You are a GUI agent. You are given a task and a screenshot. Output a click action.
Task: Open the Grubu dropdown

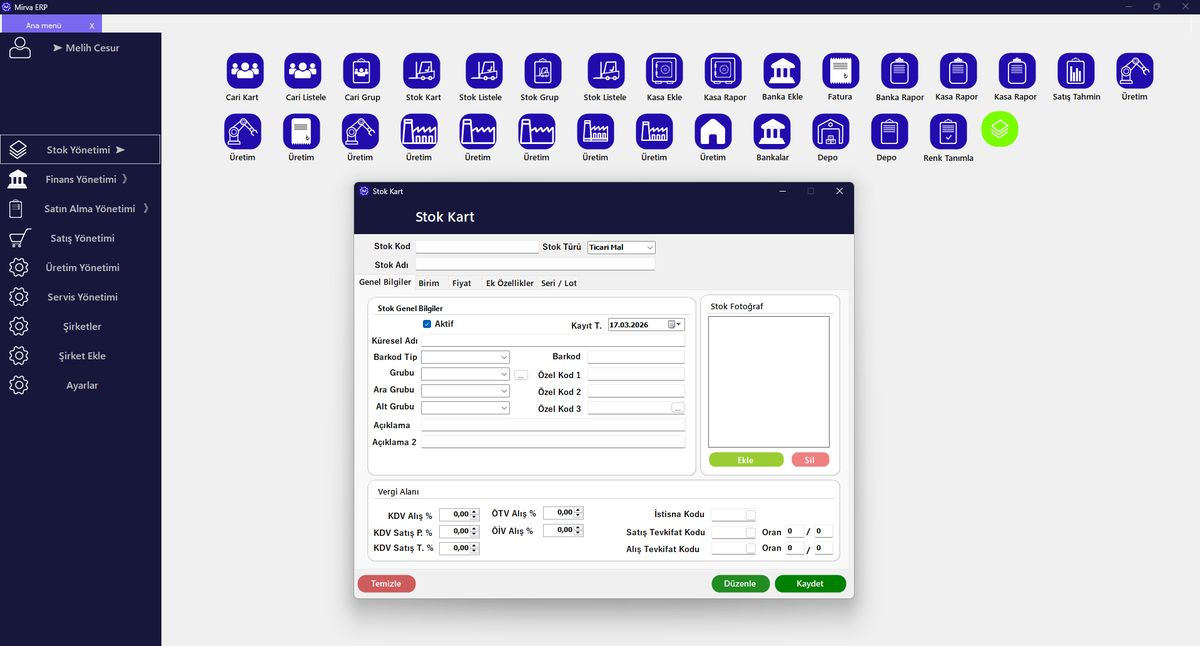(466, 374)
